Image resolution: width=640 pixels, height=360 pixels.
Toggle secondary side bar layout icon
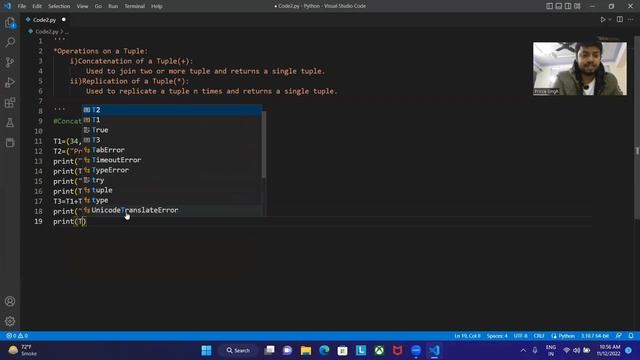pos(568,6)
